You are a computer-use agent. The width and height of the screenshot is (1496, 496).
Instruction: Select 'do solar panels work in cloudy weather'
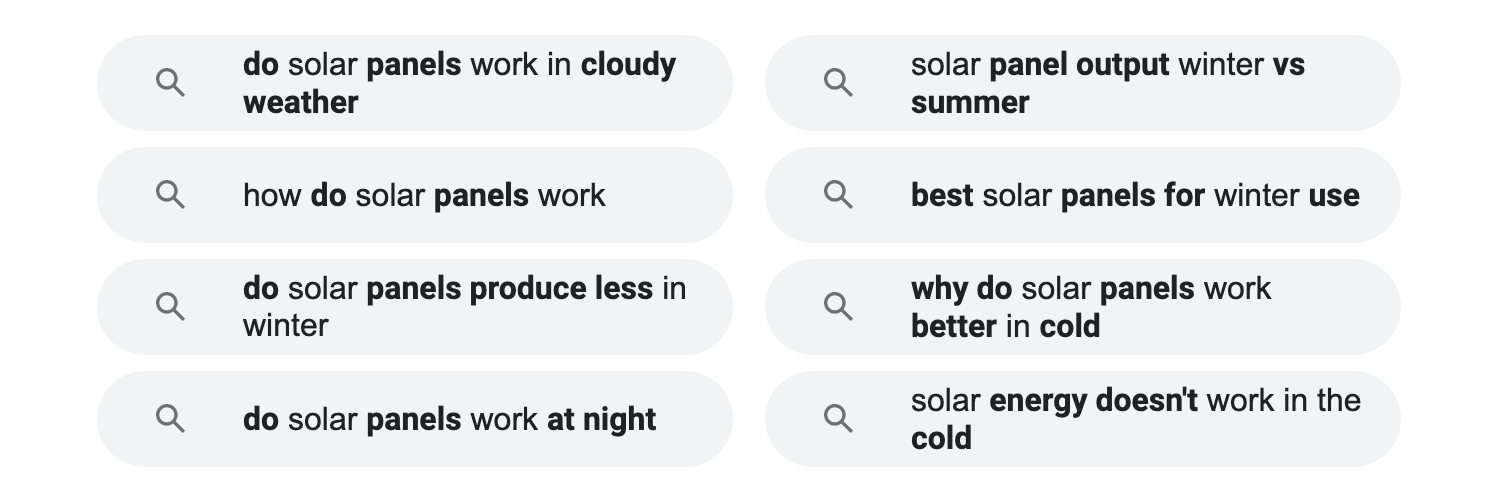[x=459, y=66]
